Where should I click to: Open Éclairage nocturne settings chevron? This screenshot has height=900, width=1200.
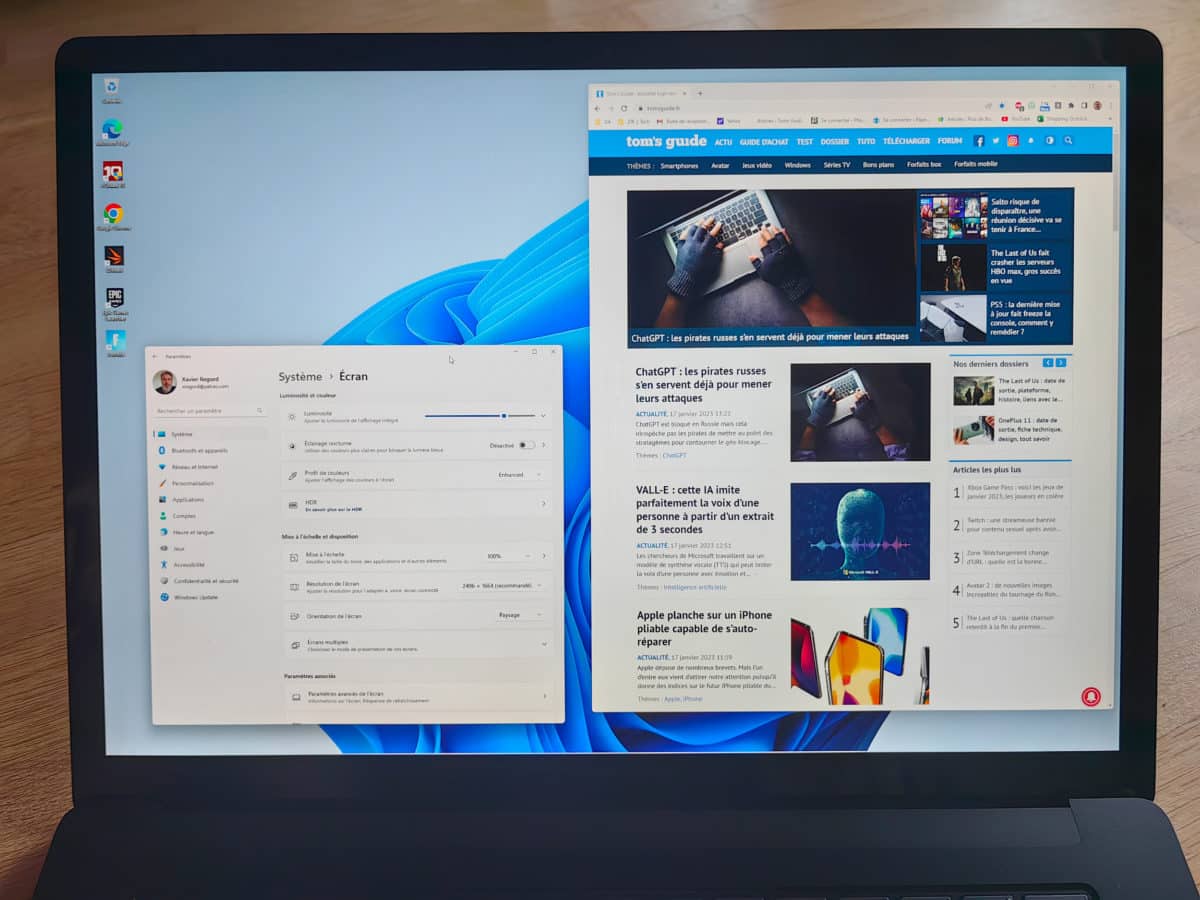tap(544, 445)
